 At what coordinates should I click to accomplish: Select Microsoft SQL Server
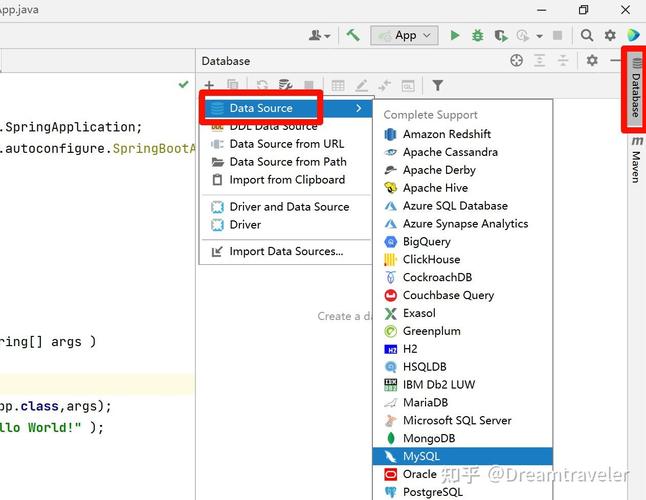462,421
